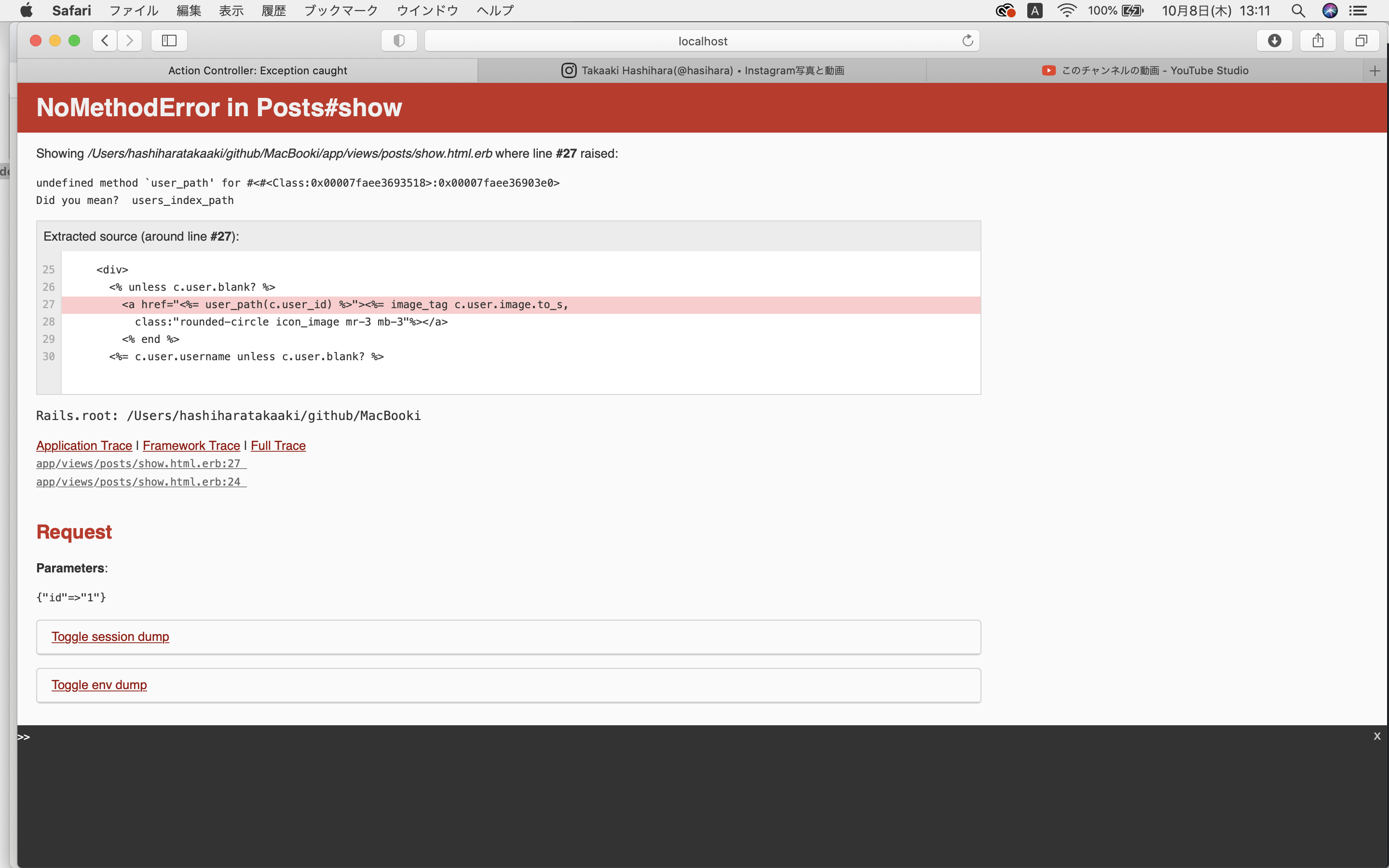1389x868 pixels.
Task: Click the forward navigation arrow
Action: pos(130,40)
